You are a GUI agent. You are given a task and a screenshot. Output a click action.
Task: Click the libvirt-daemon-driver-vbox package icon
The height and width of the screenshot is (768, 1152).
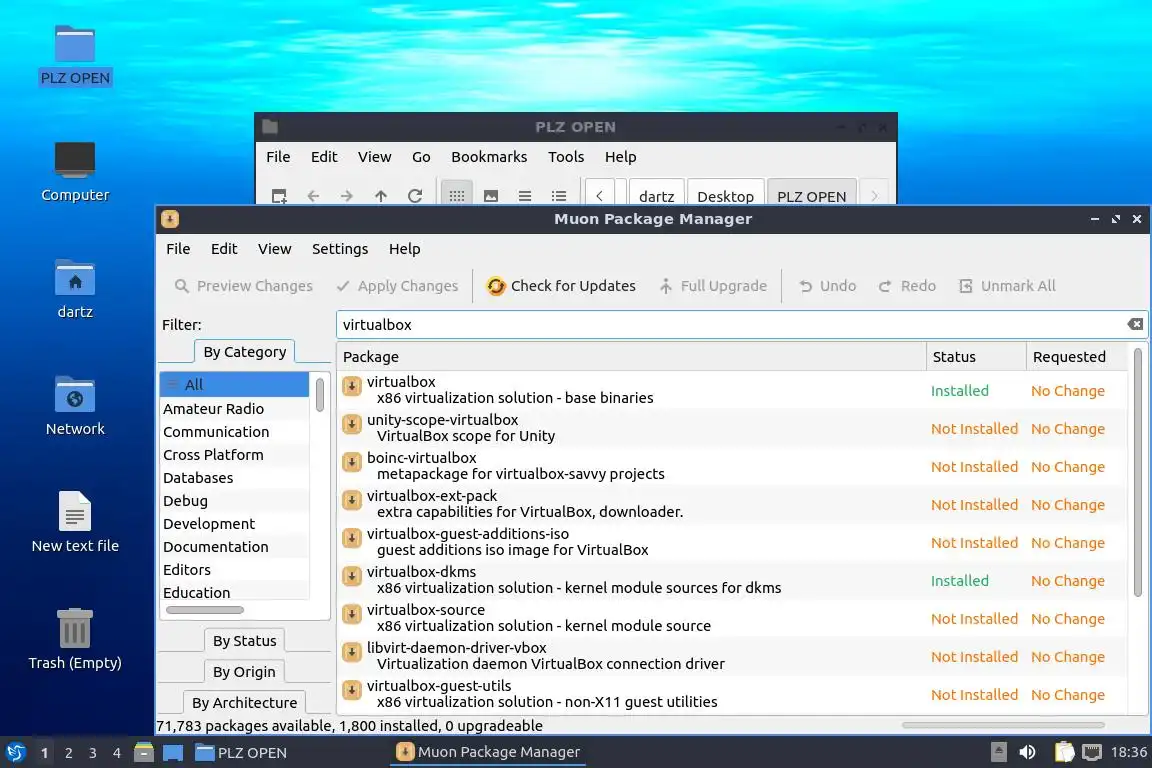coord(352,652)
